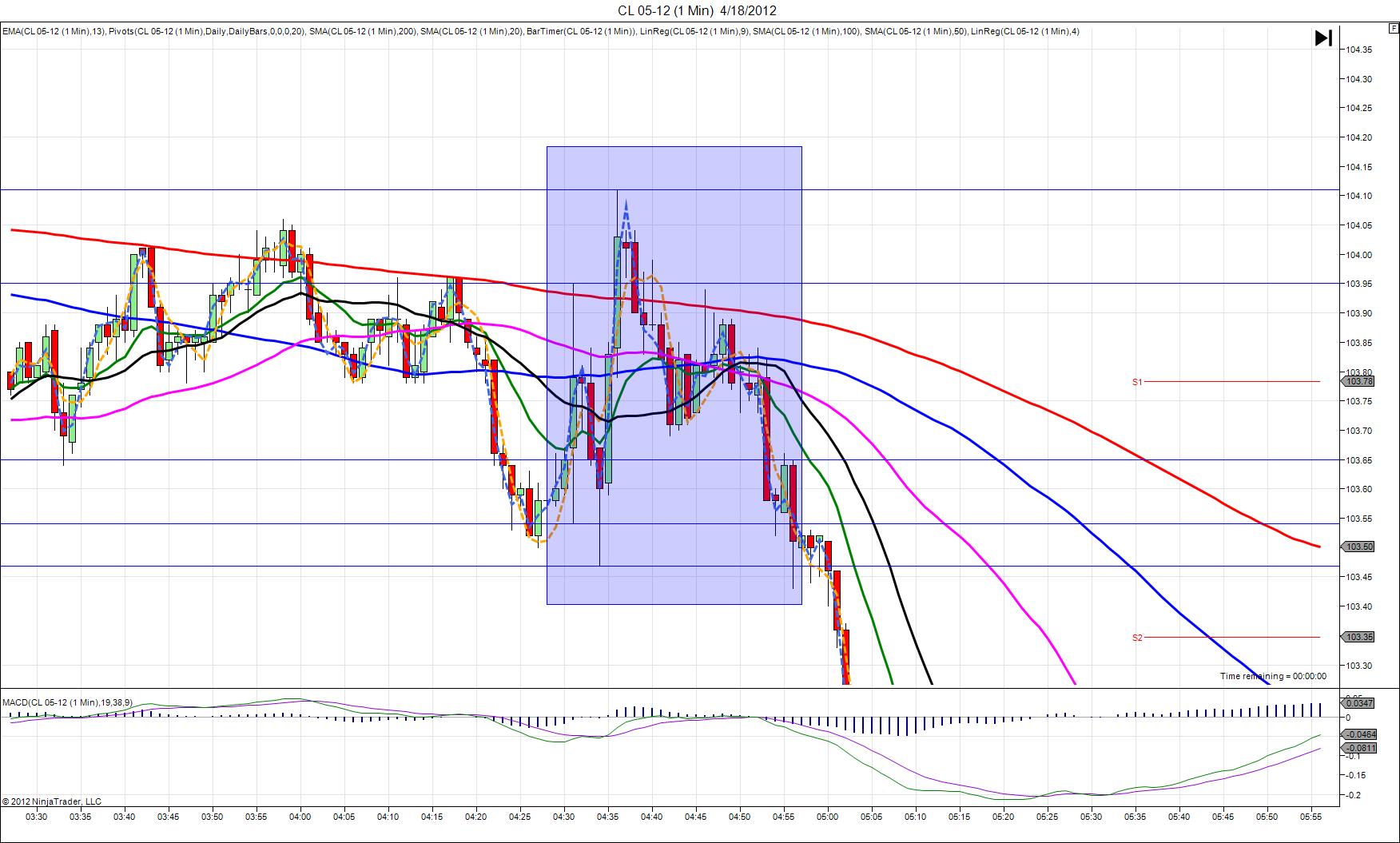
Task: Click the 04:00 time axis label
Action: point(300,817)
